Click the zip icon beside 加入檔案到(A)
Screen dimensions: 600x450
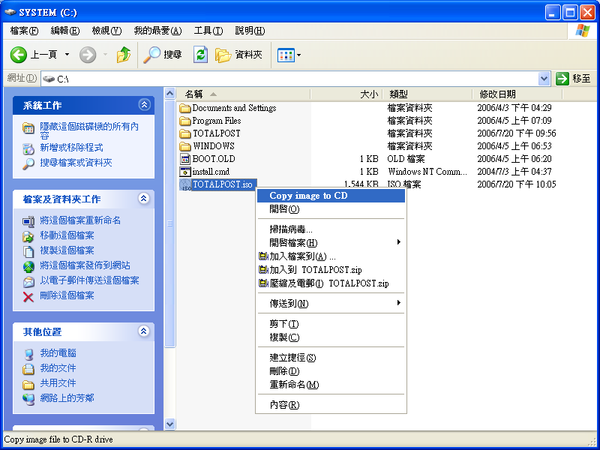[263, 256]
